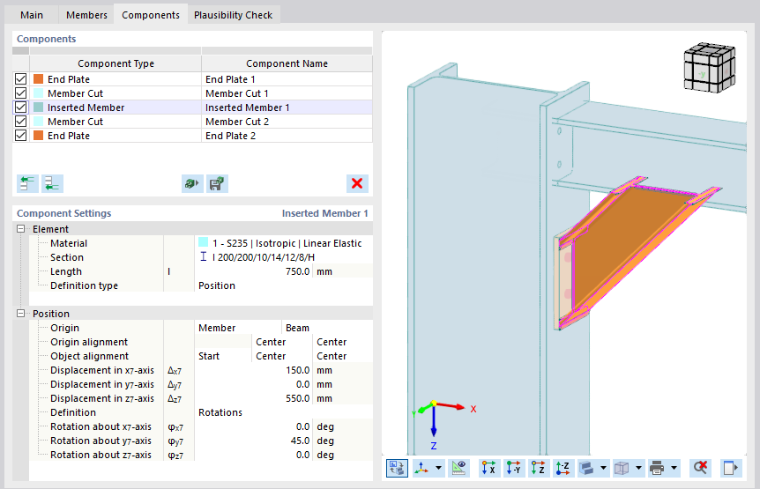Edit Rotation about y7-axis value 45.0
Image resolution: width=760 pixels, height=489 pixels.
pyautogui.click(x=253, y=441)
